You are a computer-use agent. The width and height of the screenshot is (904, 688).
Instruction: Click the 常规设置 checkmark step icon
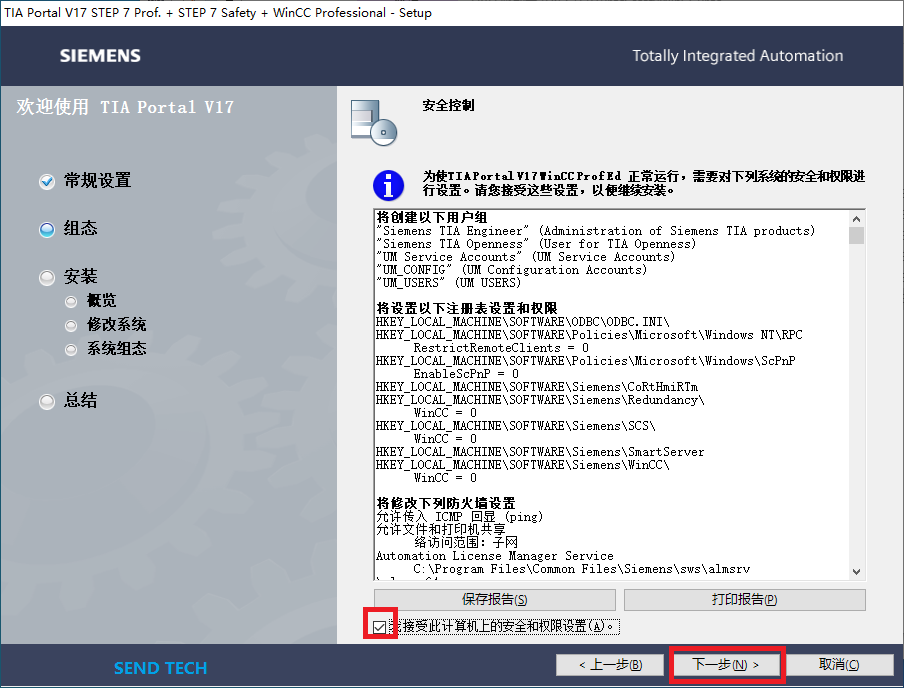coord(47,181)
